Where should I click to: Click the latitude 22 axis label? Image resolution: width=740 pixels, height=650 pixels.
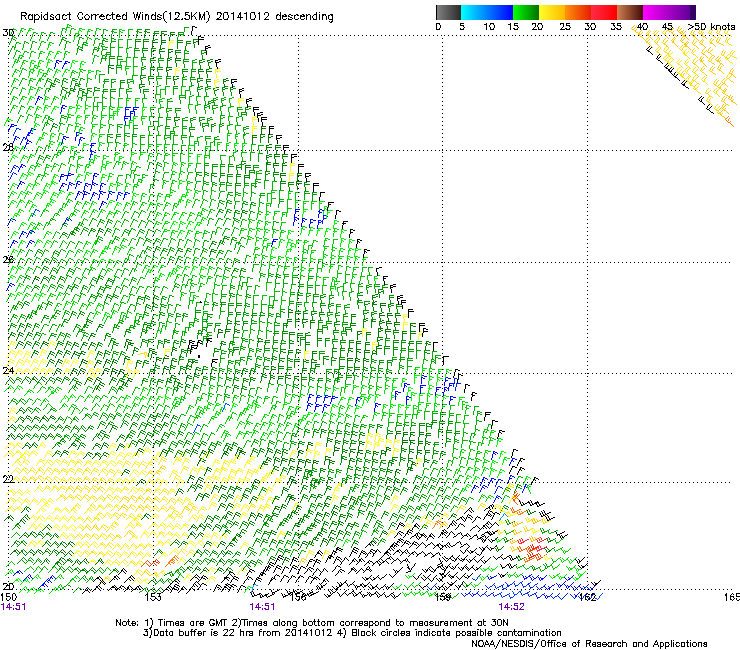pos(8,479)
